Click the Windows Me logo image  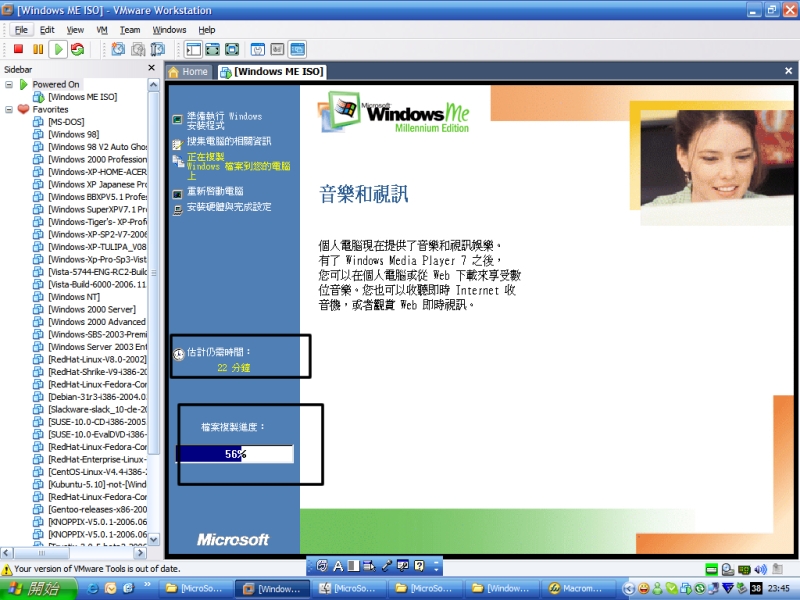coord(393,112)
